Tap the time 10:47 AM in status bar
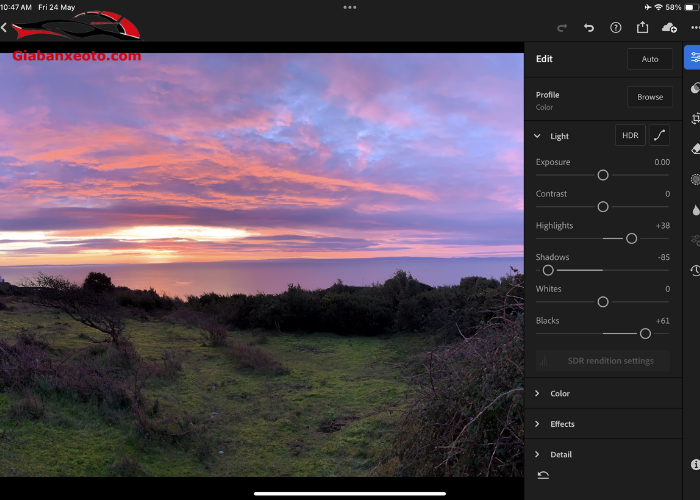Screen dimensions: 700x500 16,7
